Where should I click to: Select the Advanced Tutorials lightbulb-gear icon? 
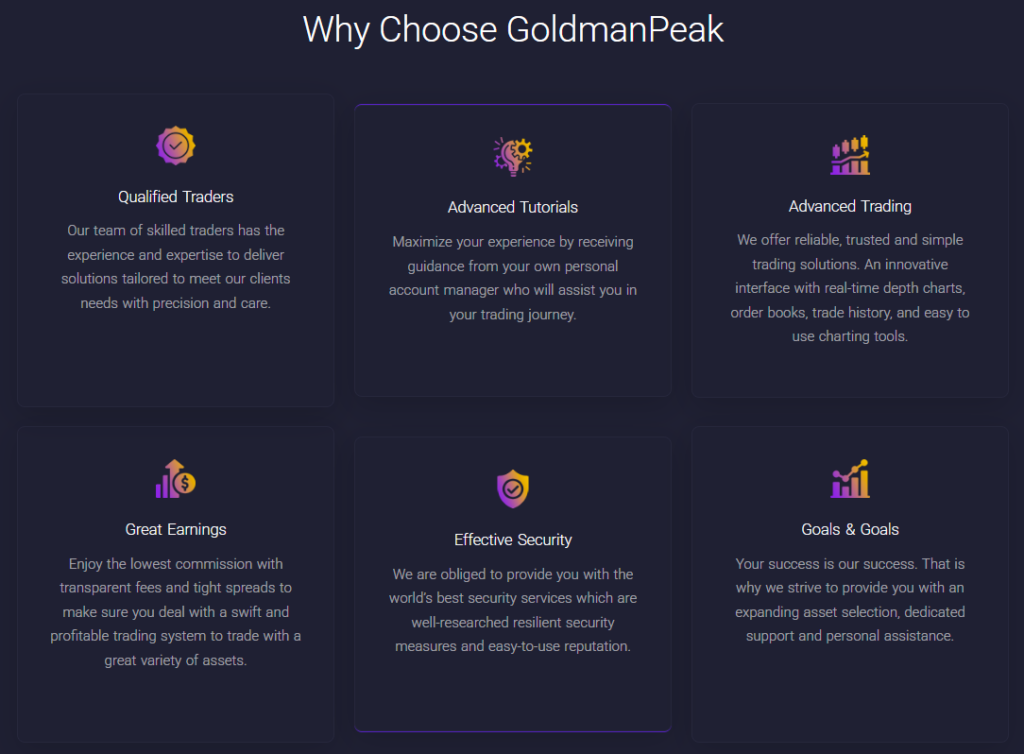(x=513, y=155)
